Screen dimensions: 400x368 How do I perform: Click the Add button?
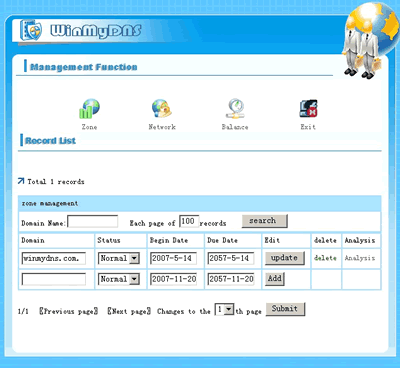coord(275,279)
